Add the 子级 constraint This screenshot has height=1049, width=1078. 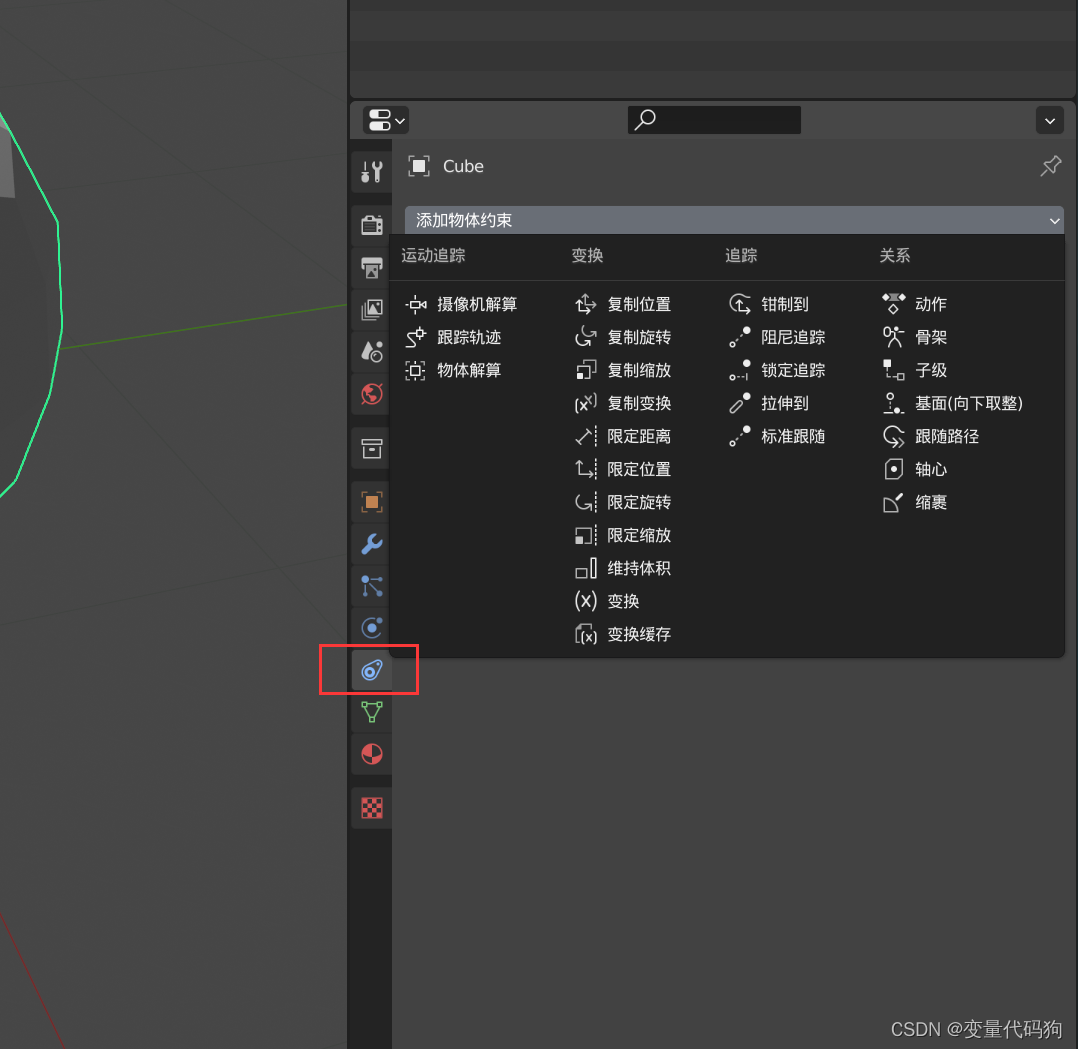tap(932, 370)
